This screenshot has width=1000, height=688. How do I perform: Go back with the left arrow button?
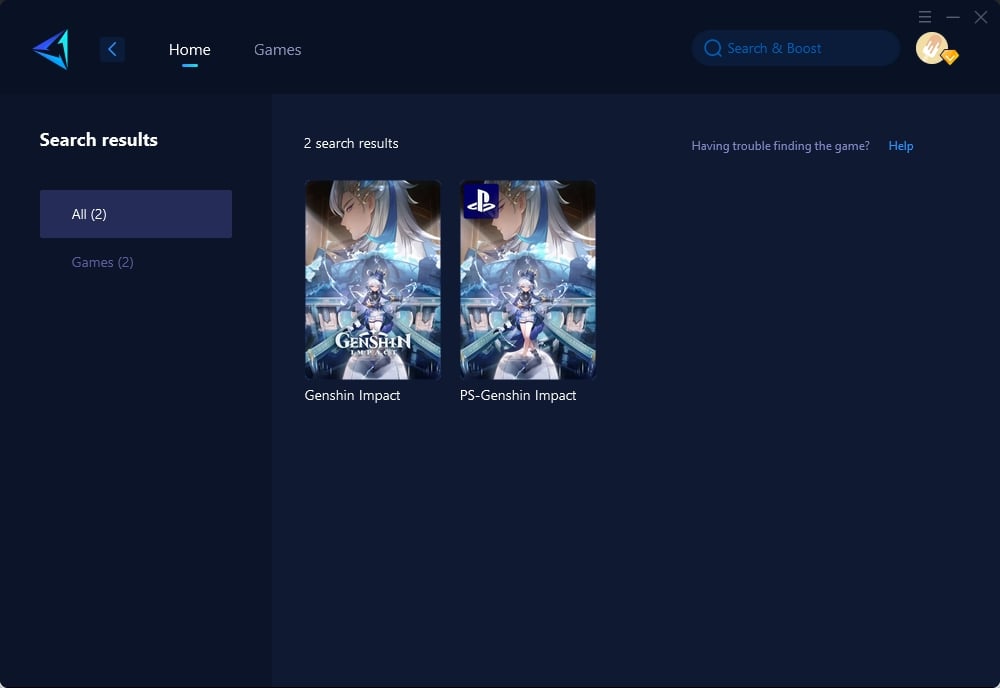point(112,49)
